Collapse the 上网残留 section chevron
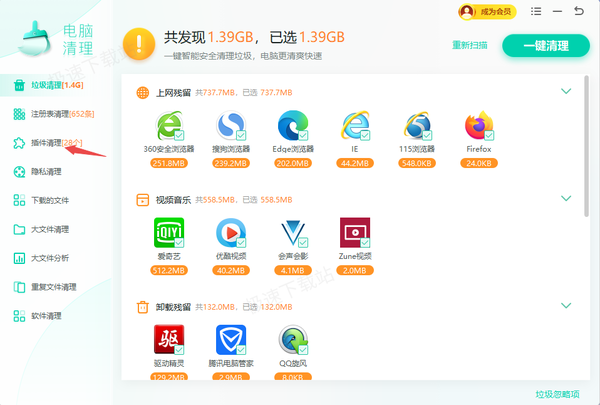The width and height of the screenshot is (600, 405). 566,91
